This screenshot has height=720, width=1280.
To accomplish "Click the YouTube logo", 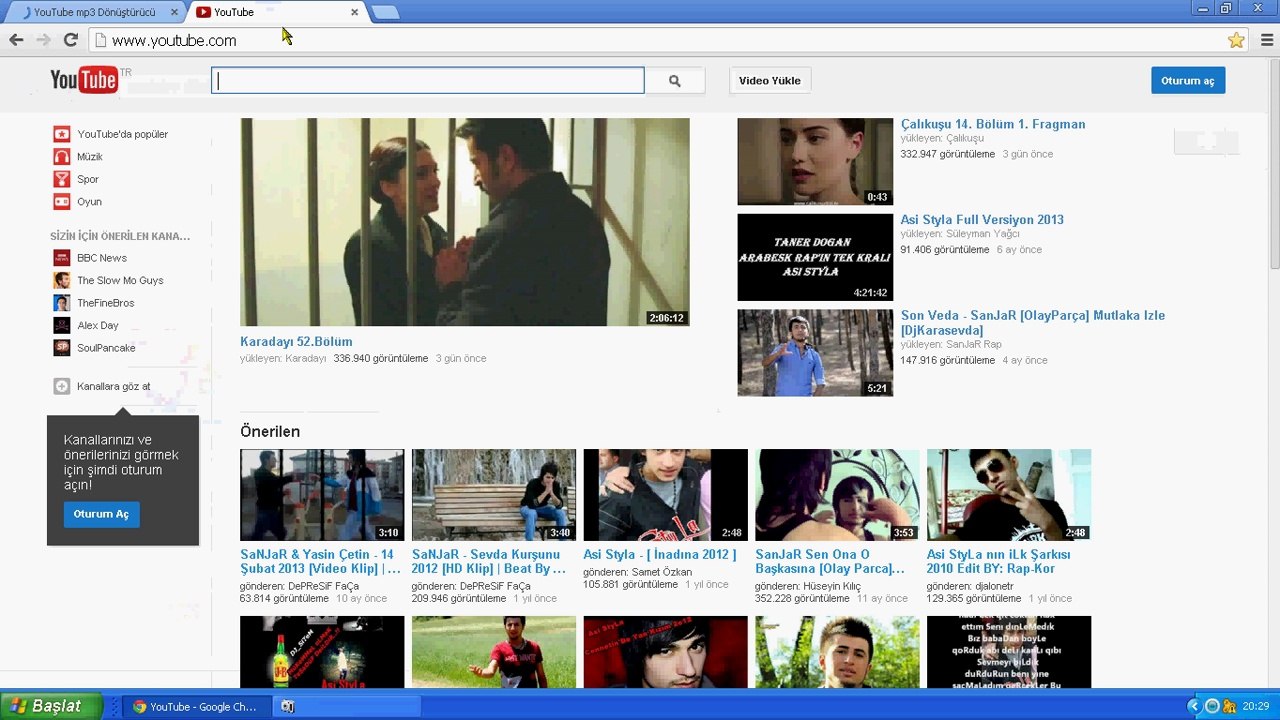I will coord(85,80).
